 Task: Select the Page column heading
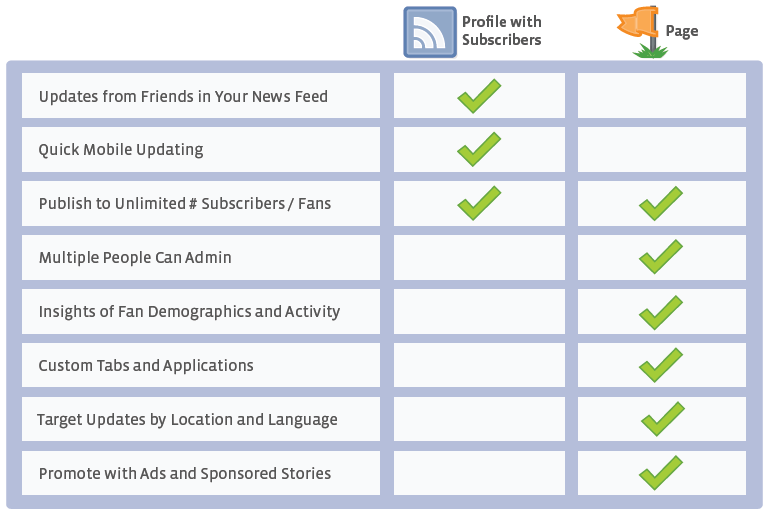point(682,31)
